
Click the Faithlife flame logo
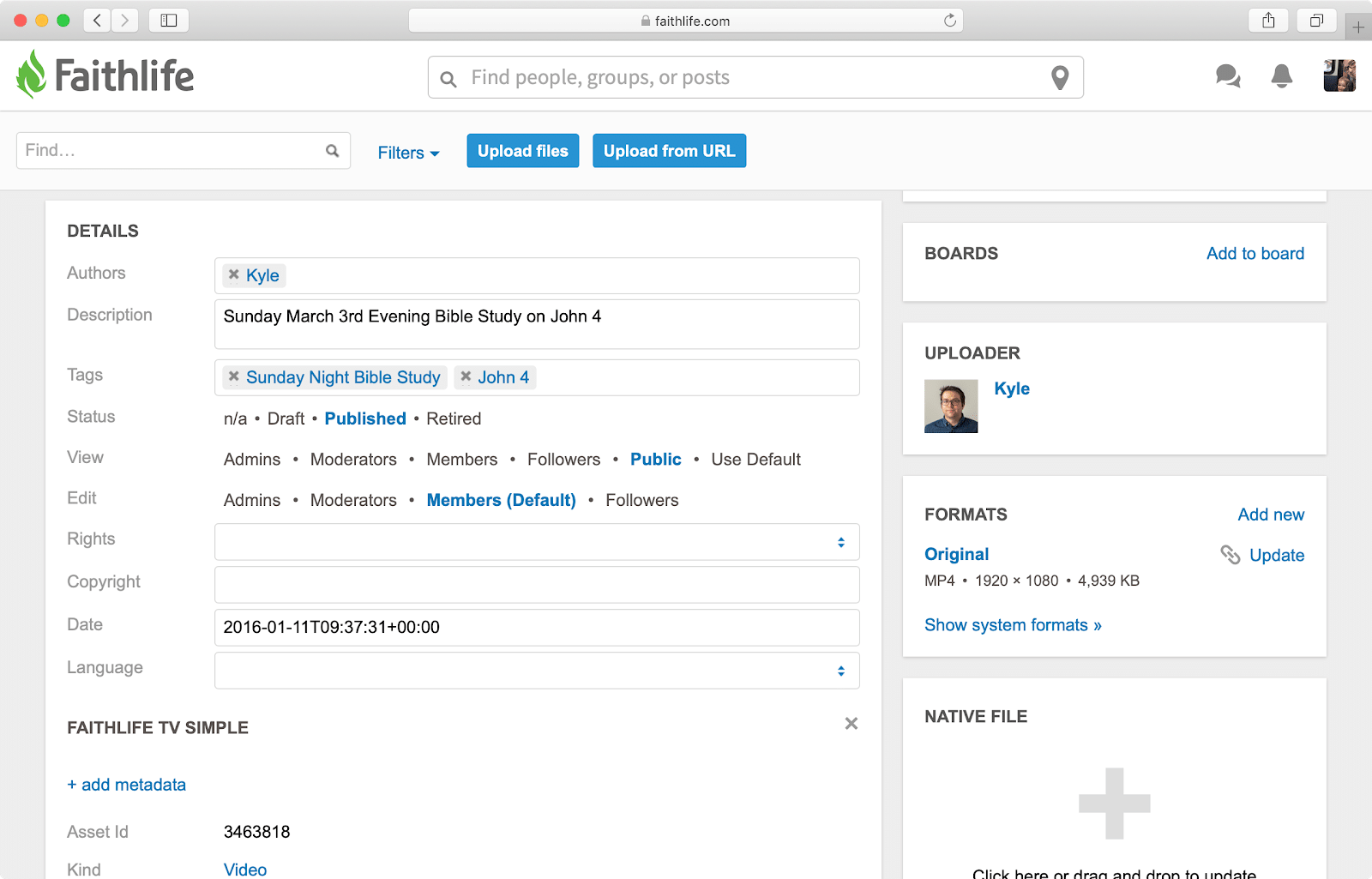click(x=32, y=75)
